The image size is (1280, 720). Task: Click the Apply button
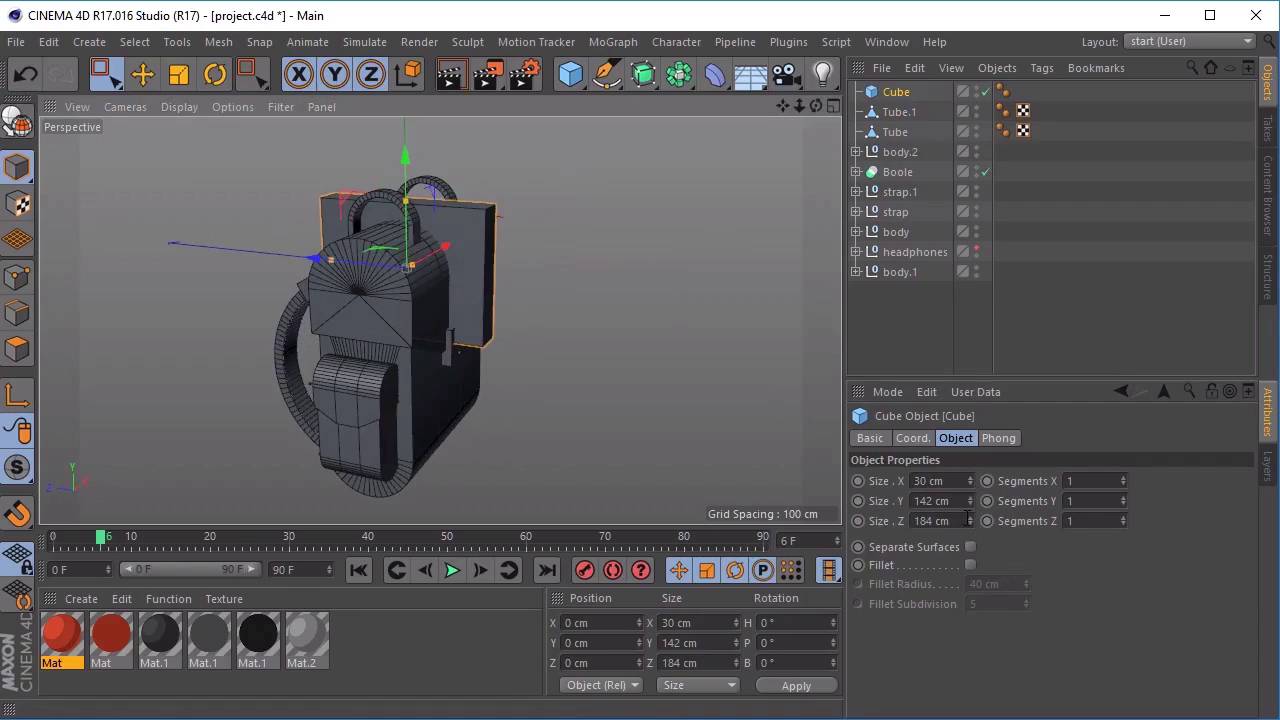point(796,685)
